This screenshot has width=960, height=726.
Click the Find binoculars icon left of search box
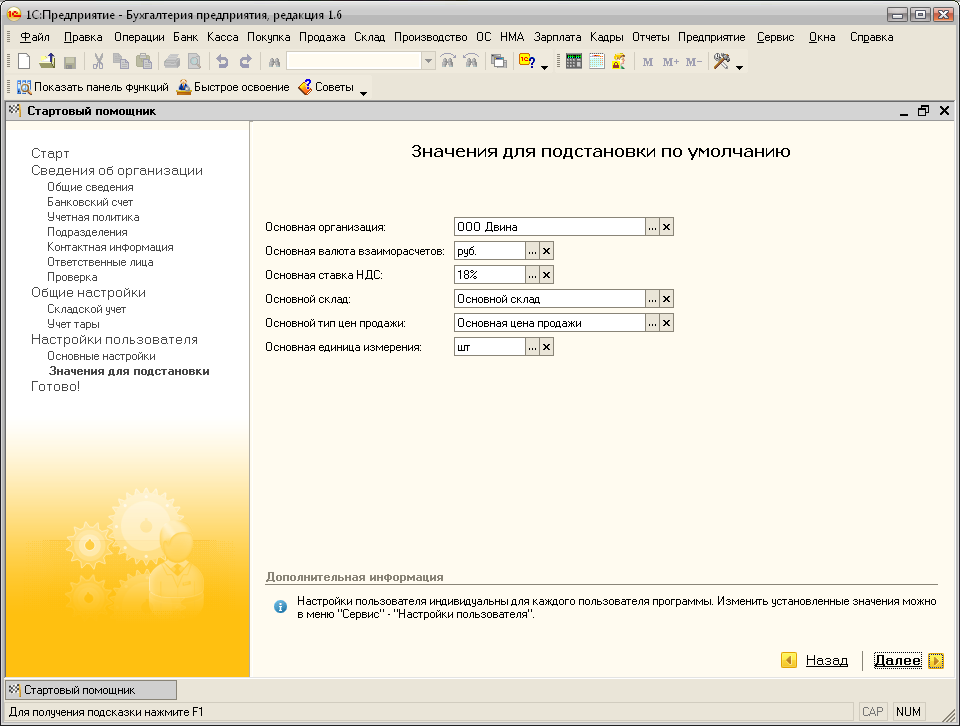[x=274, y=62]
